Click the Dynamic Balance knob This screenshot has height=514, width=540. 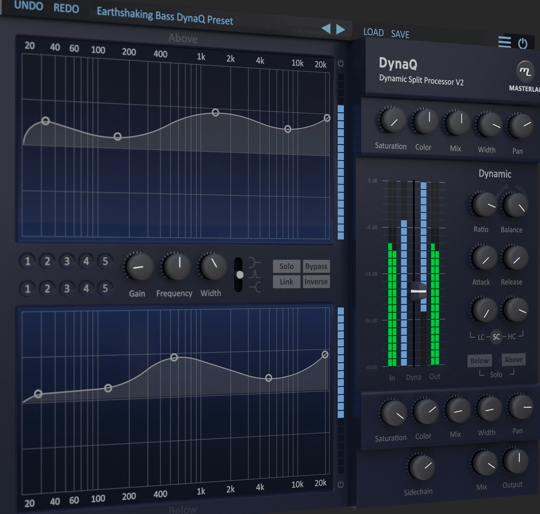point(515,205)
